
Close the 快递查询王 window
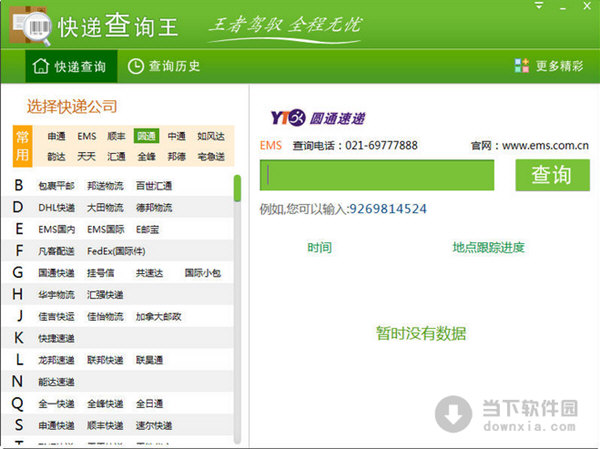(587, 6)
